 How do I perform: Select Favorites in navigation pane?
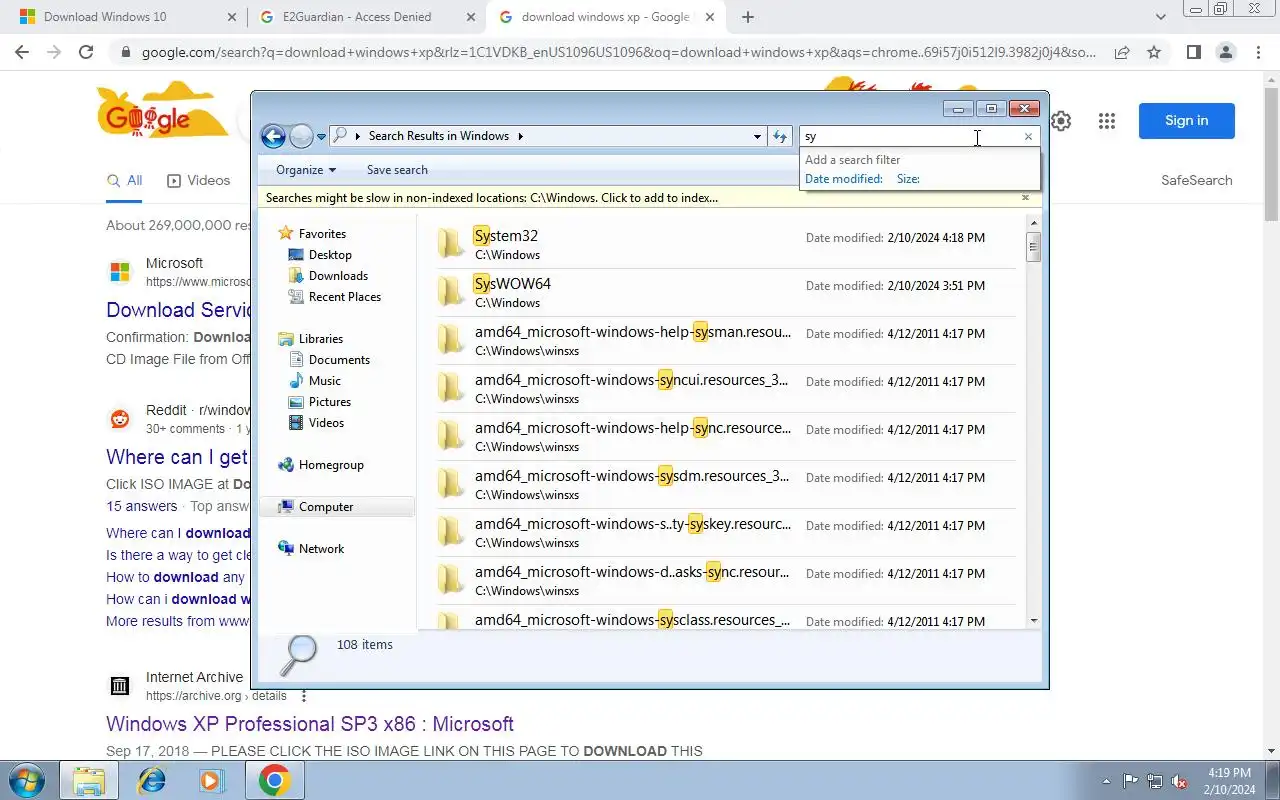click(x=321, y=233)
